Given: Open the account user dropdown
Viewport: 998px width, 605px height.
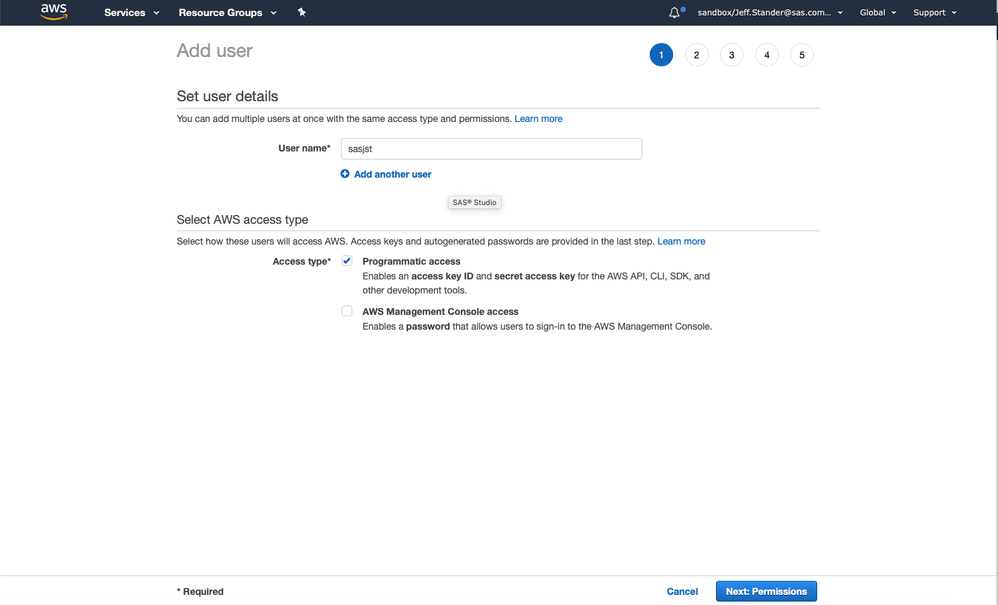Looking at the screenshot, I should tap(769, 13).
